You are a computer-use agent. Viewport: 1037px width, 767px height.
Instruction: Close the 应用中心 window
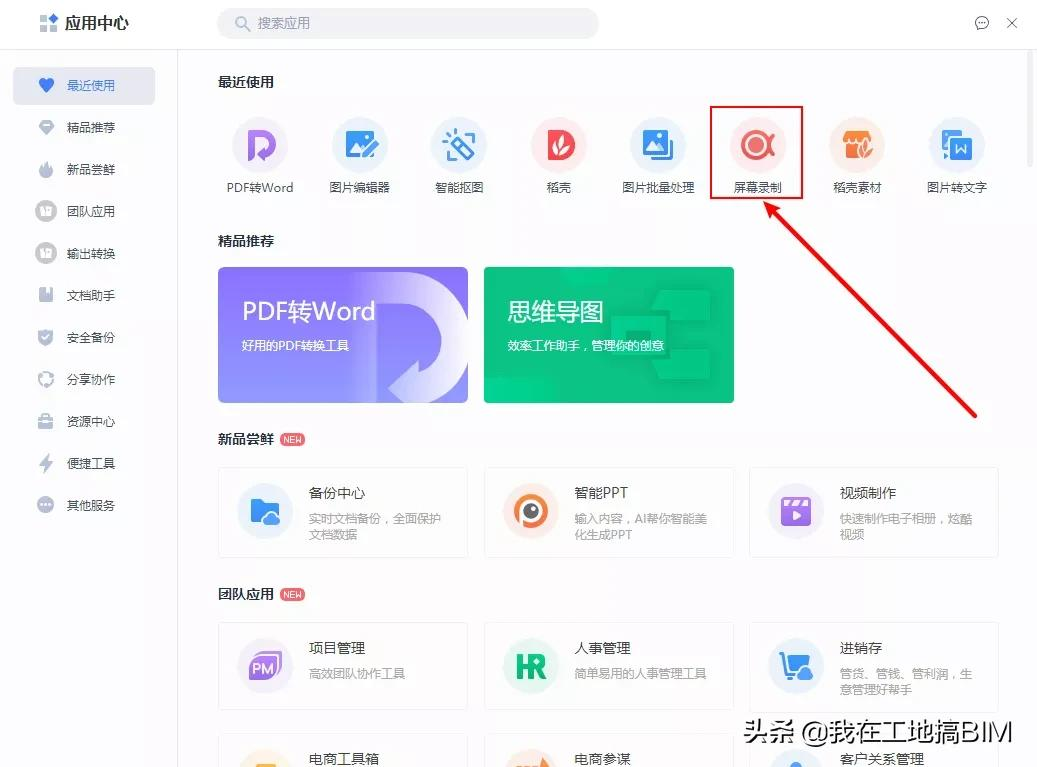pyautogui.click(x=1011, y=23)
